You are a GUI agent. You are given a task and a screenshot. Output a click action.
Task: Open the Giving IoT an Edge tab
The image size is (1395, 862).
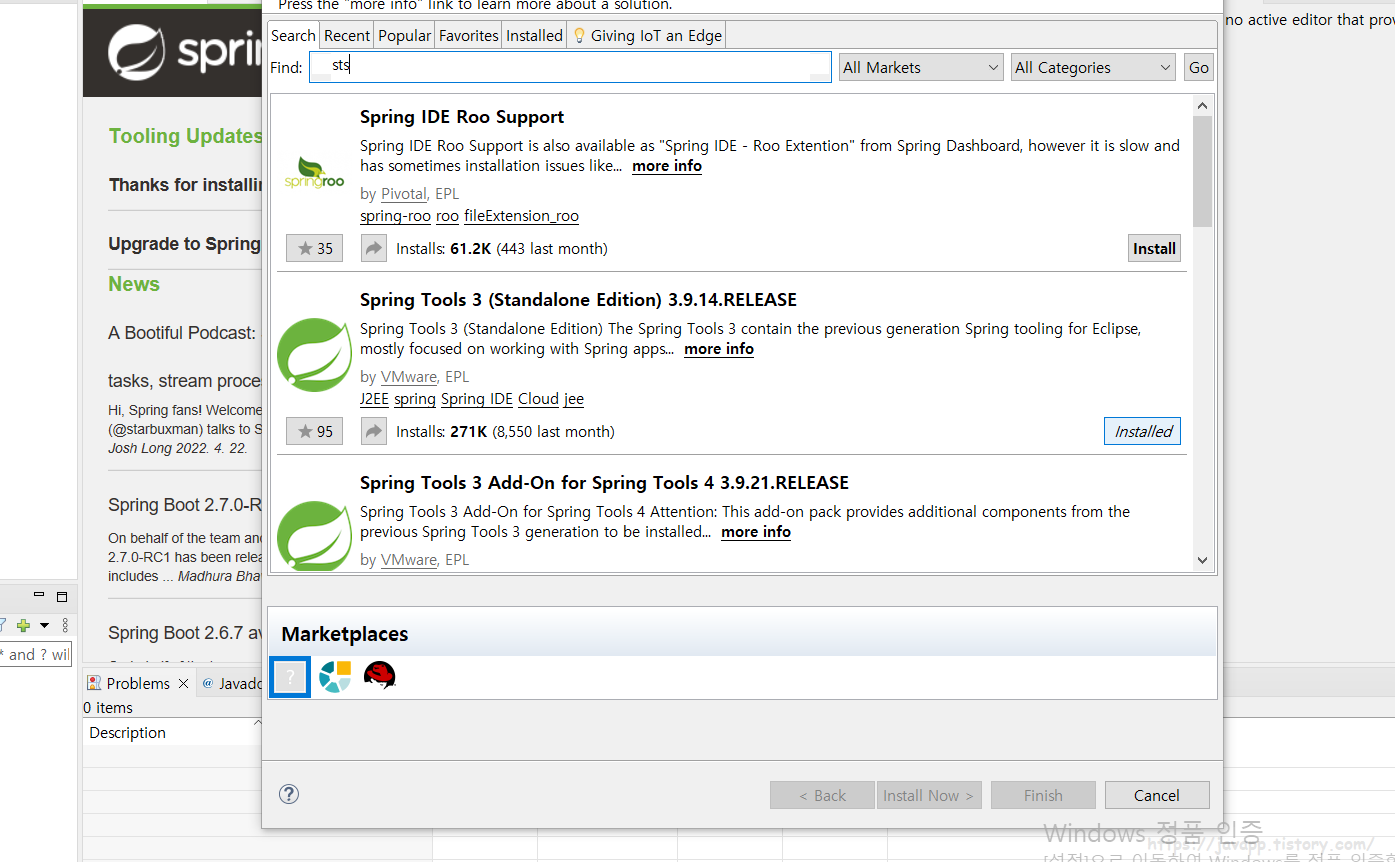(x=647, y=35)
